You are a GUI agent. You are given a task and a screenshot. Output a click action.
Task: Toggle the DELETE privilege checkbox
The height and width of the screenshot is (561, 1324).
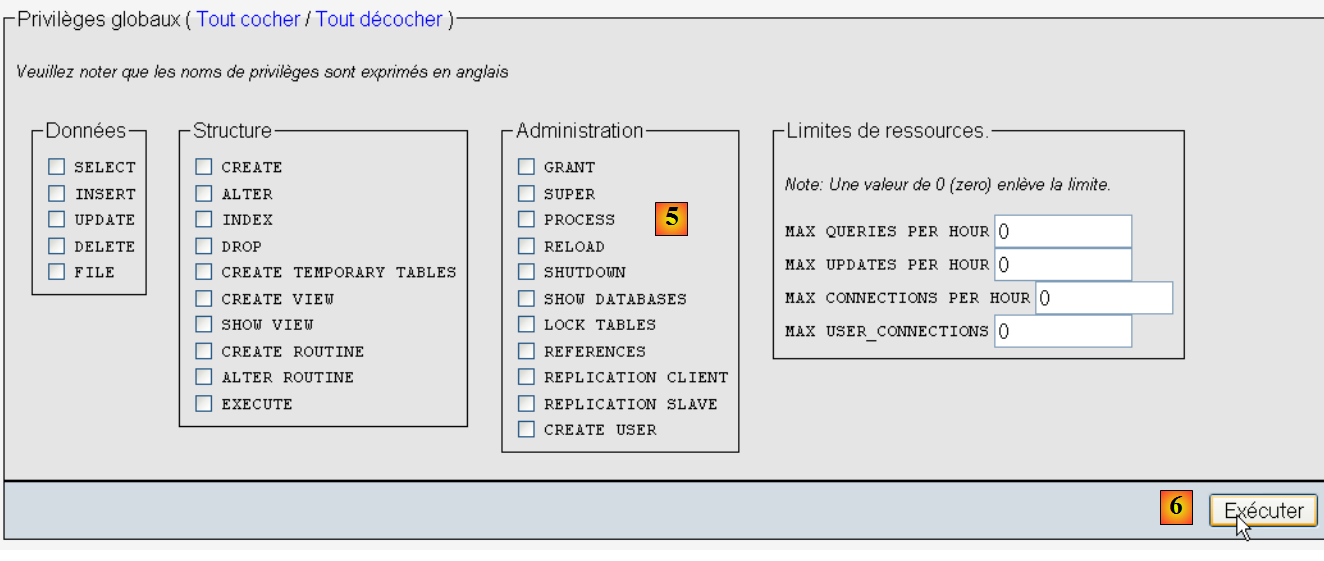point(57,246)
